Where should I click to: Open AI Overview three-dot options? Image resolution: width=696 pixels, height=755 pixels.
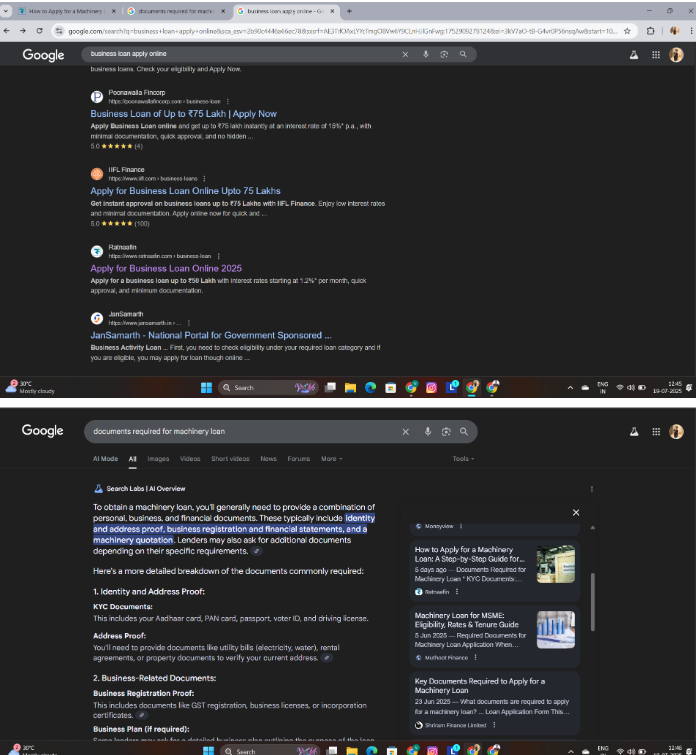tap(591, 489)
